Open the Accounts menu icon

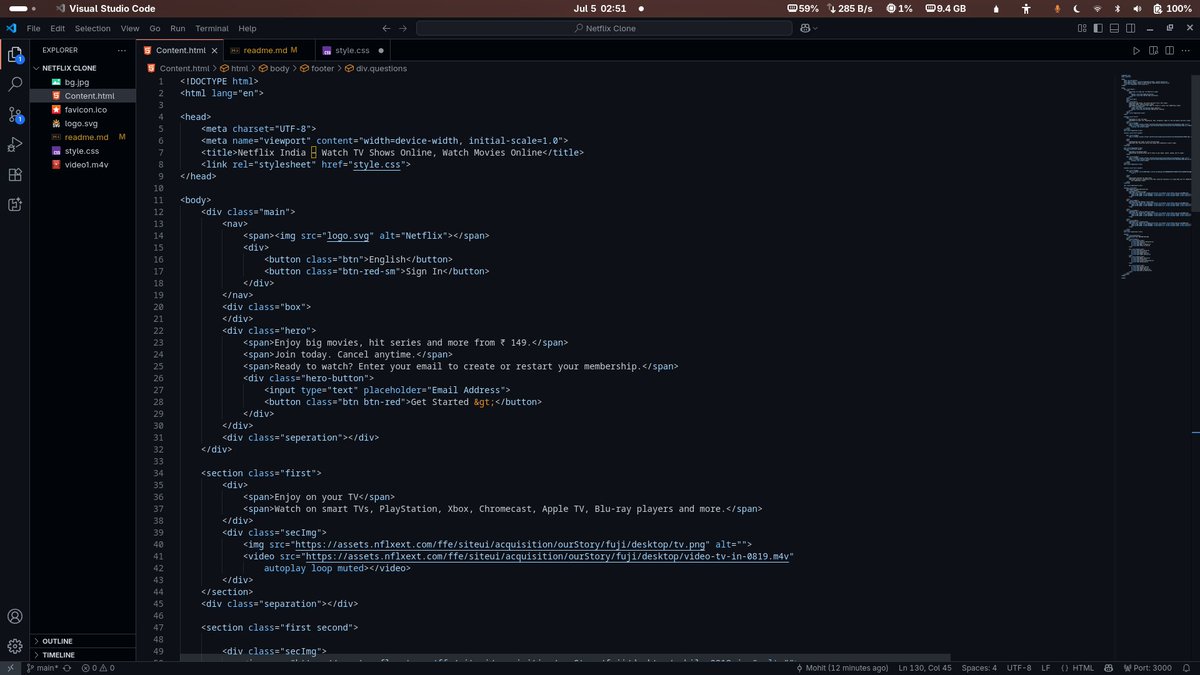tap(15, 617)
